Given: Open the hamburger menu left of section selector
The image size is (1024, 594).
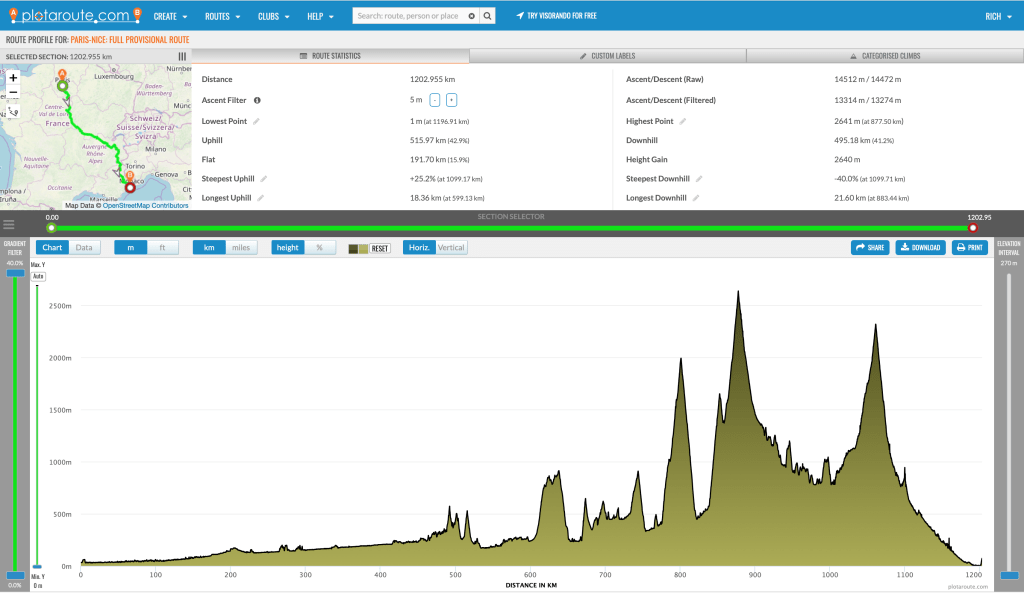Looking at the screenshot, I should click(x=9, y=224).
